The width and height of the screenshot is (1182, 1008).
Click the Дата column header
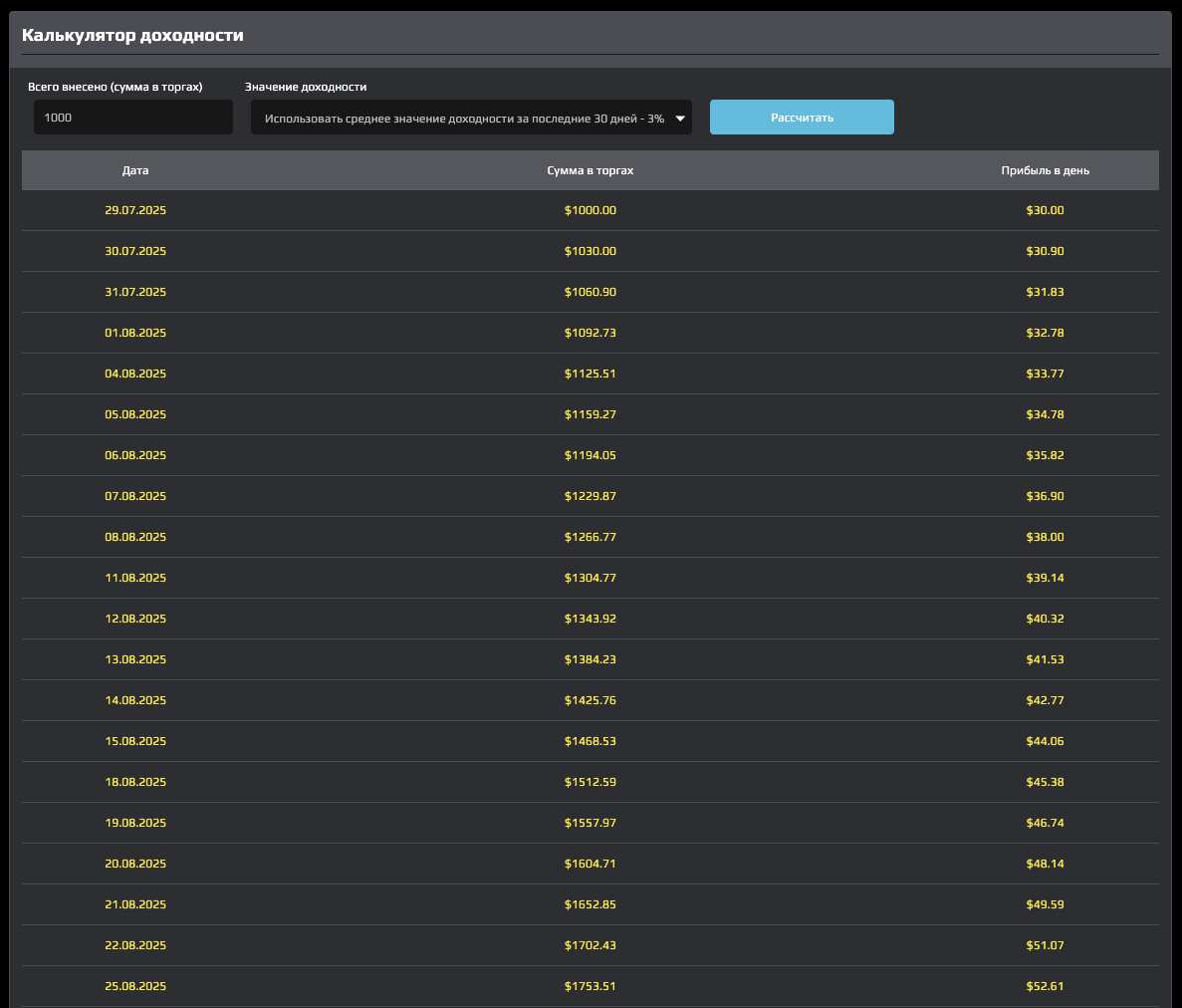pos(135,170)
